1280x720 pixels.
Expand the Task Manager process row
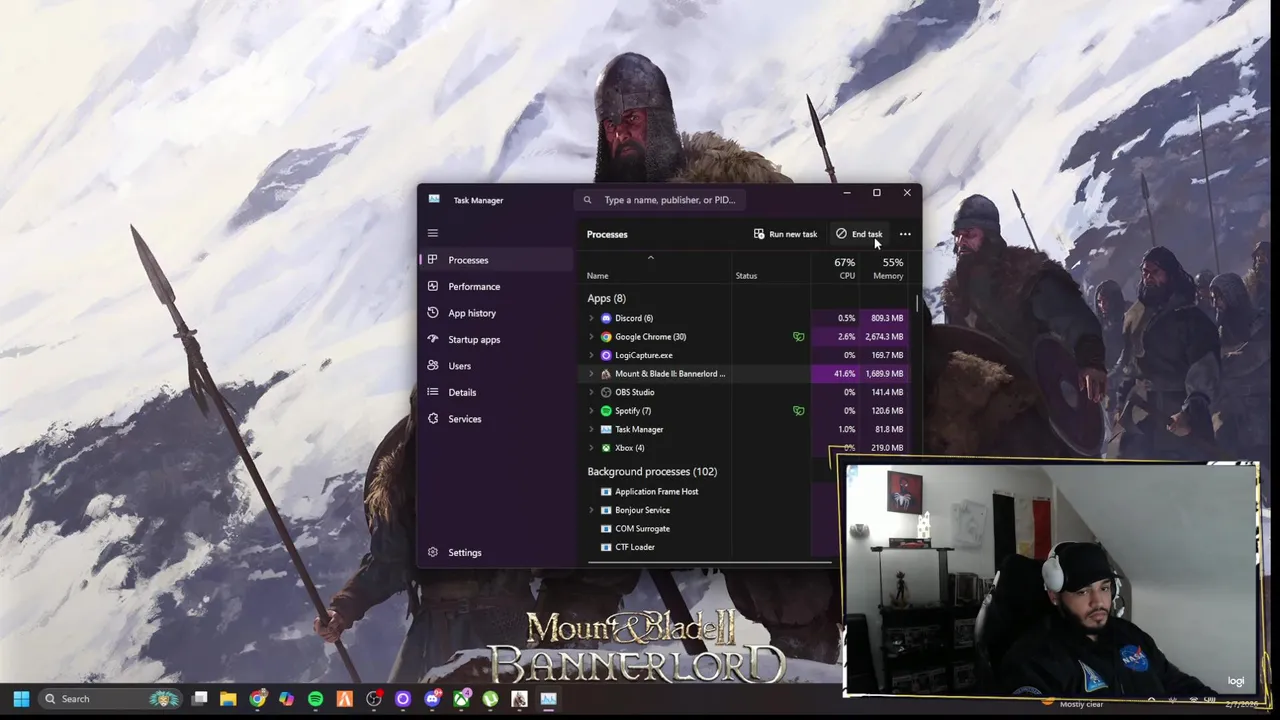pos(591,429)
